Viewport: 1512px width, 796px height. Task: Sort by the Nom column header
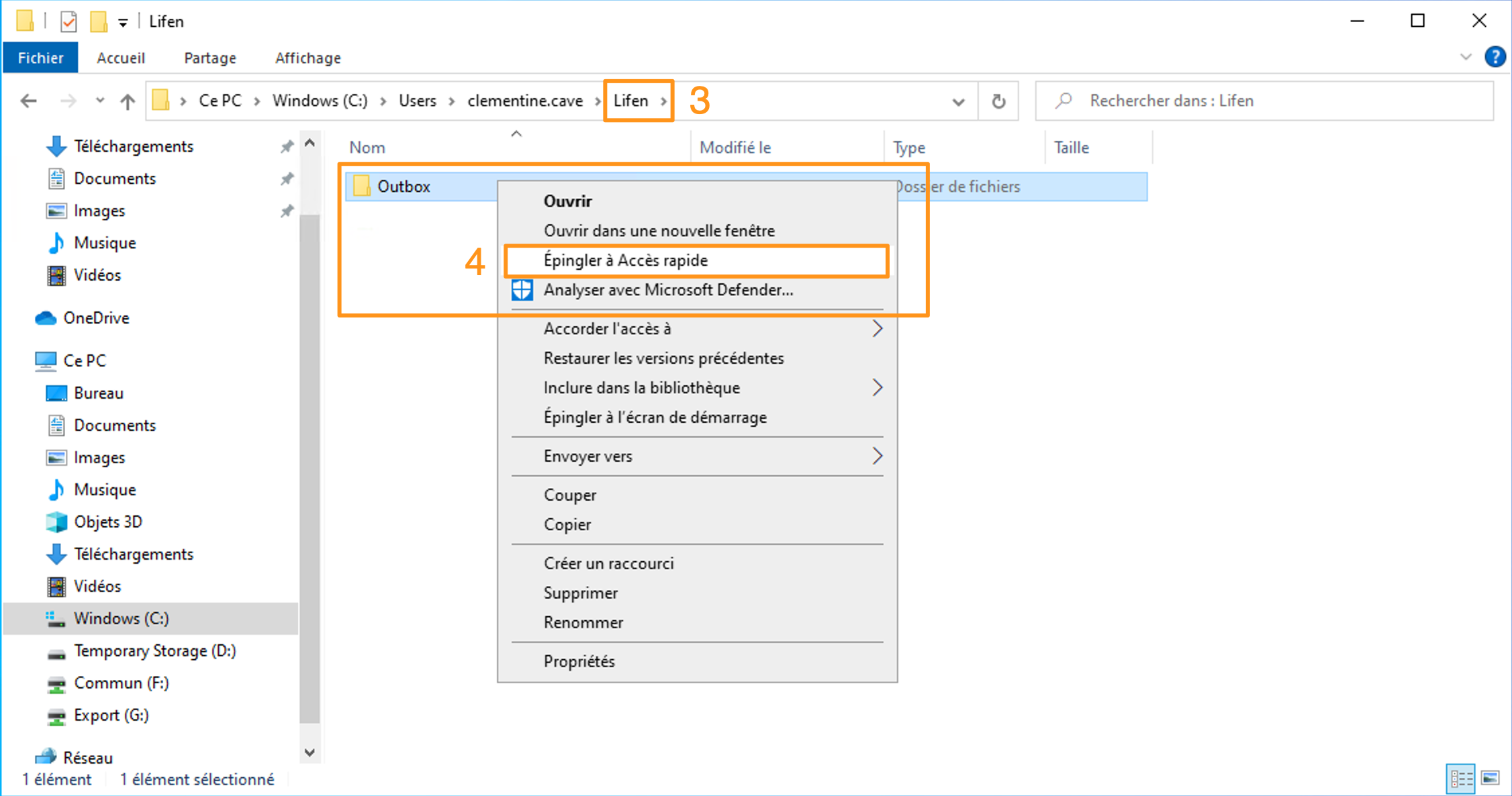point(367,148)
